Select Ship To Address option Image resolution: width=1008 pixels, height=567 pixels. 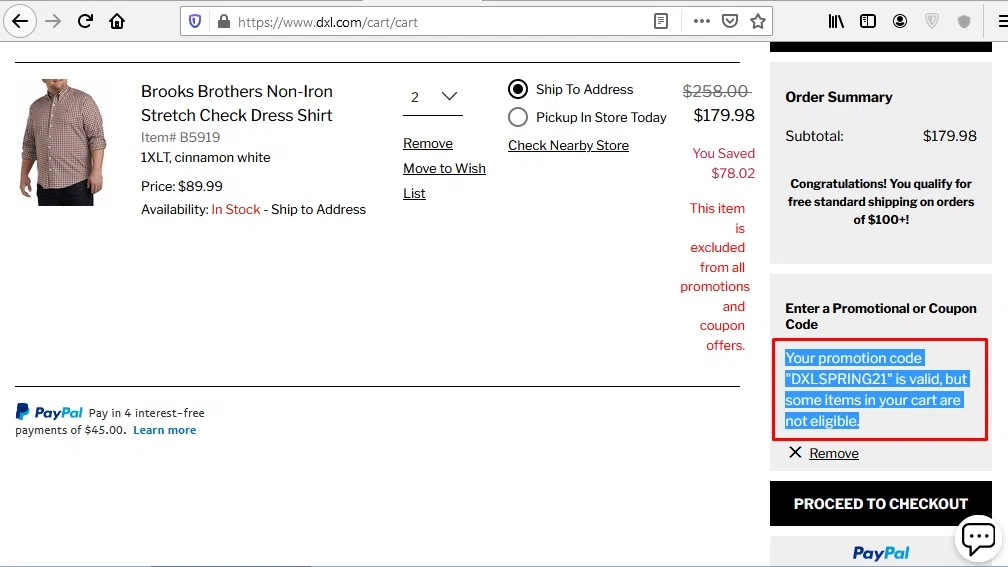click(x=518, y=89)
